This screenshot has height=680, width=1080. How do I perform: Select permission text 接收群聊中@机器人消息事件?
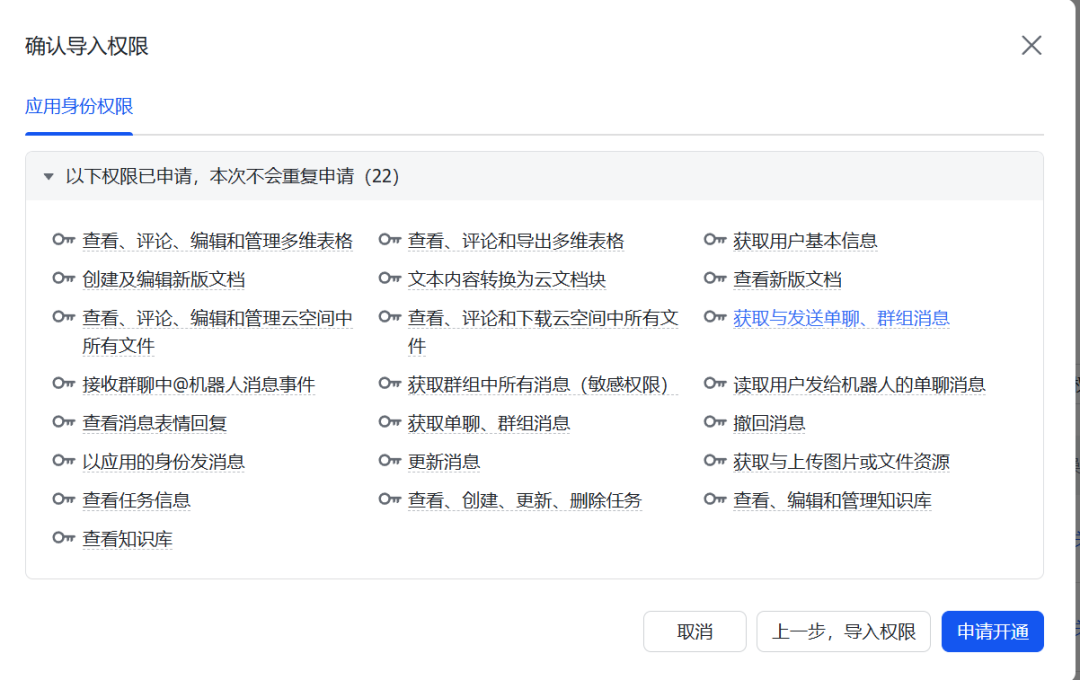(x=198, y=384)
